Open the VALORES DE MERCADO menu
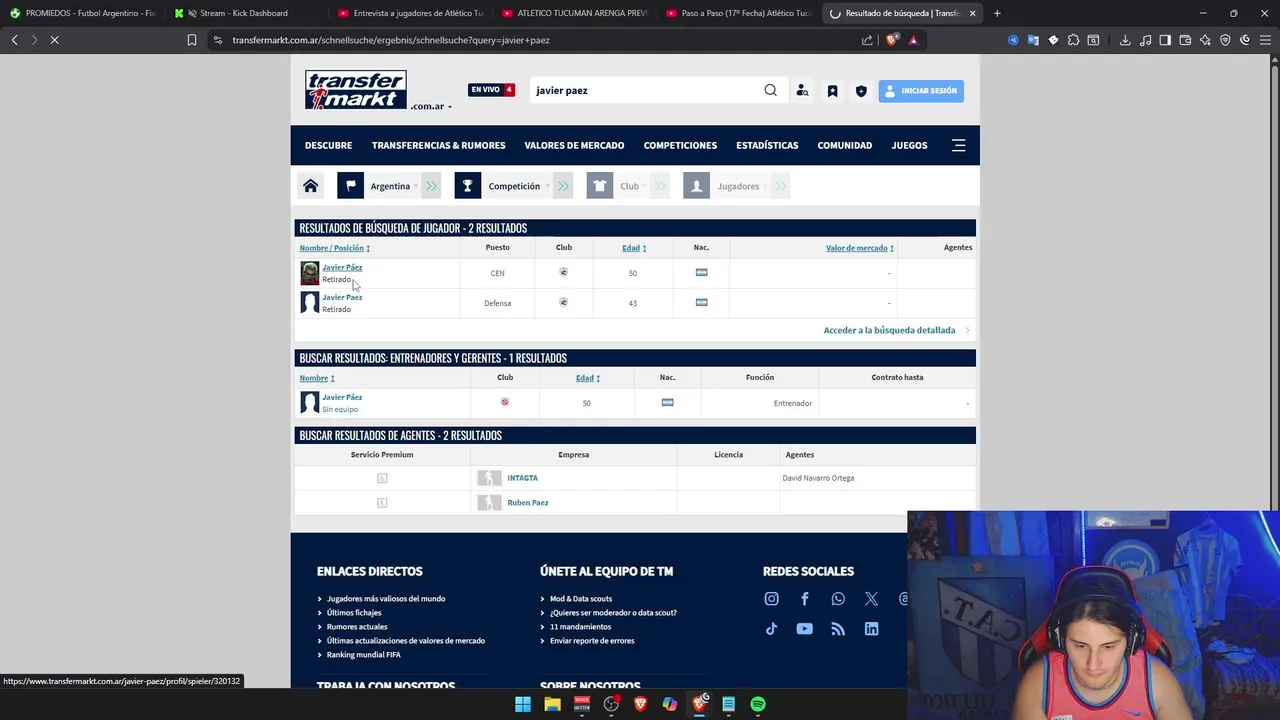Viewport: 1280px width, 720px height. click(574, 145)
